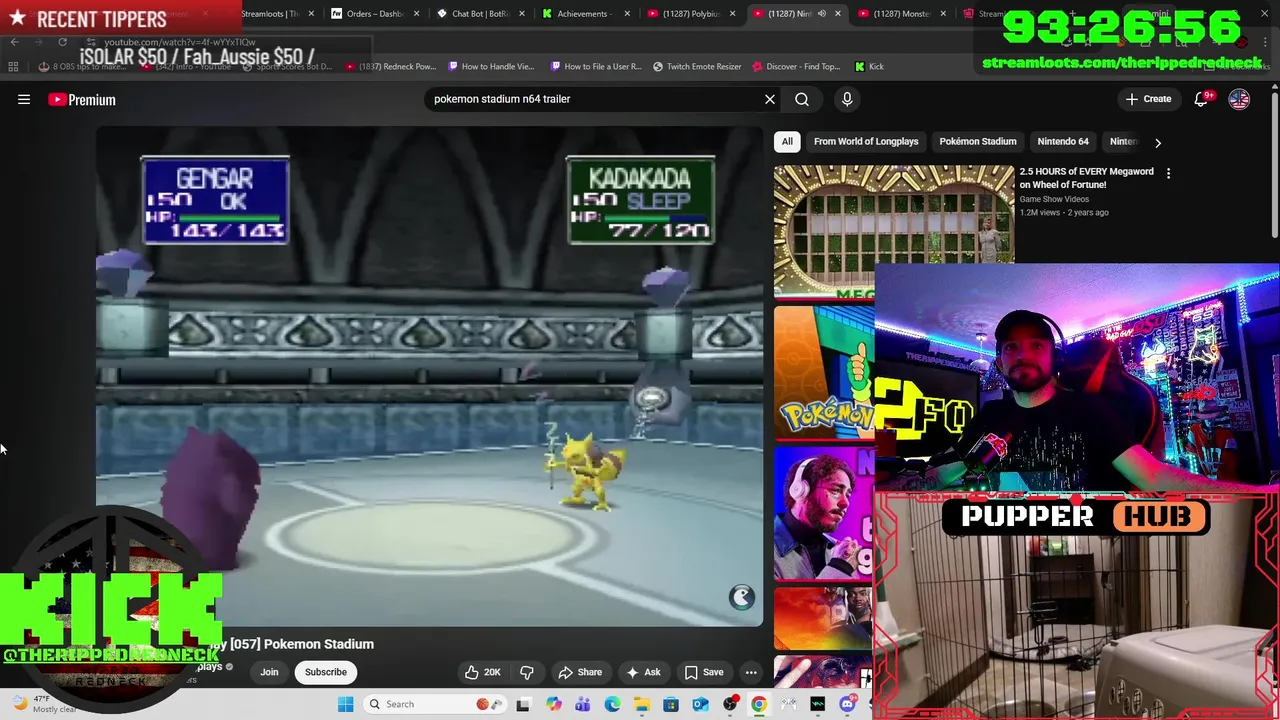Open the YouTube guide hamburger menu

point(24,99)
